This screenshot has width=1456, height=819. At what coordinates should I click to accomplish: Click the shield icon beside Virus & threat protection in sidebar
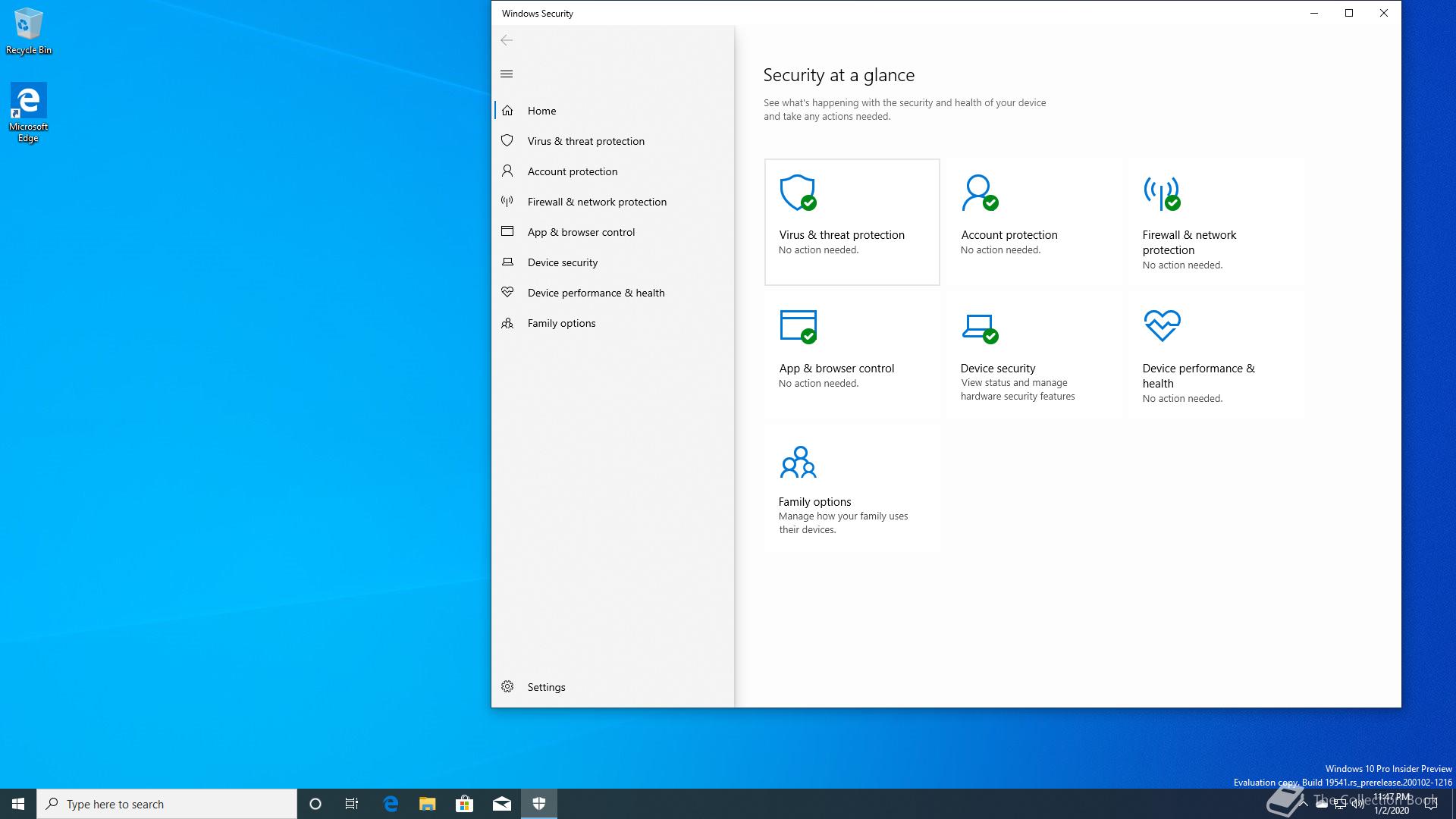[507, 140]
